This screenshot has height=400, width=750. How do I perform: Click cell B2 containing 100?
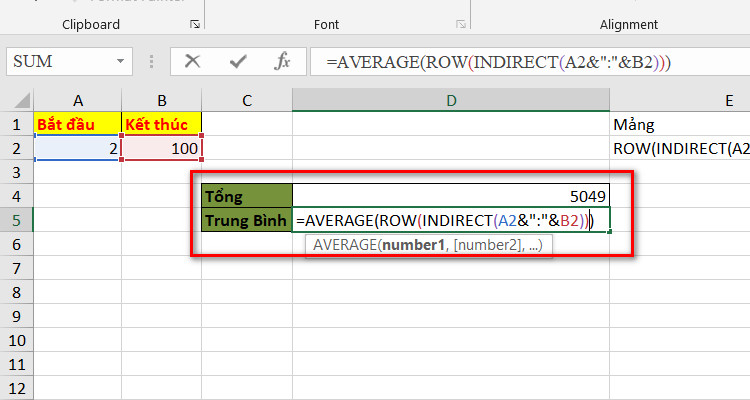pos(162,148)
